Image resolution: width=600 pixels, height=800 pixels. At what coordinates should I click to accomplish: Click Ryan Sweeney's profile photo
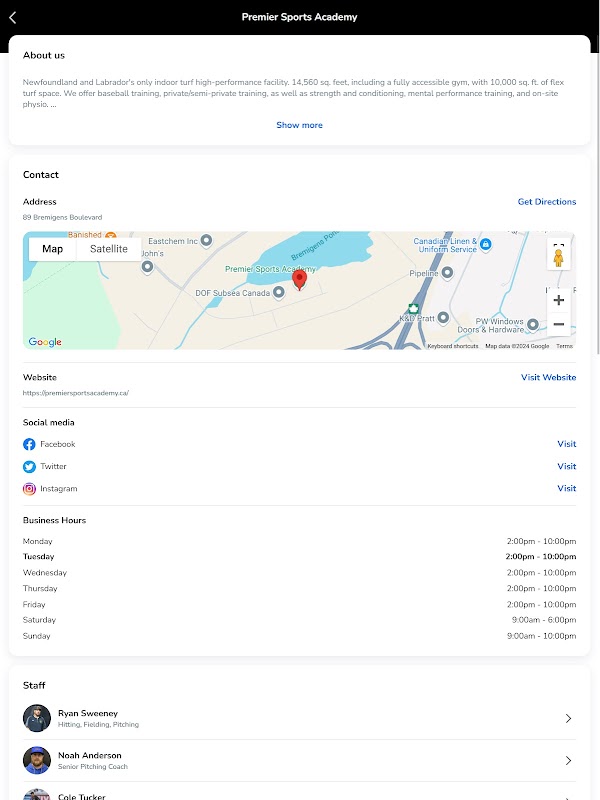tap(37, 718)
